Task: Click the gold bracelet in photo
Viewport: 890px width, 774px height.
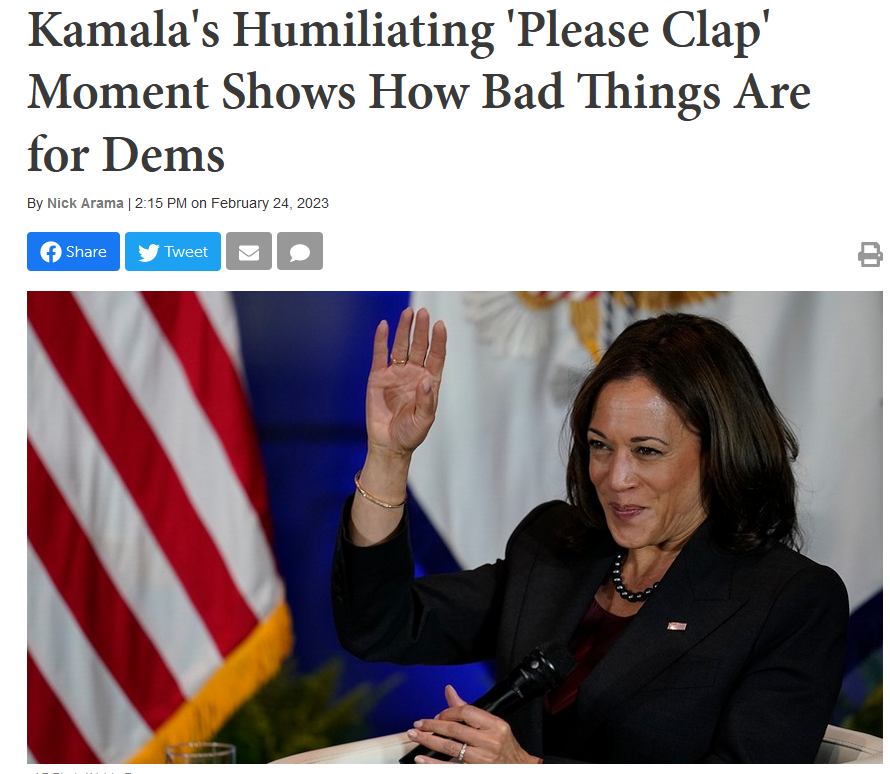Action: coord(379,491)
